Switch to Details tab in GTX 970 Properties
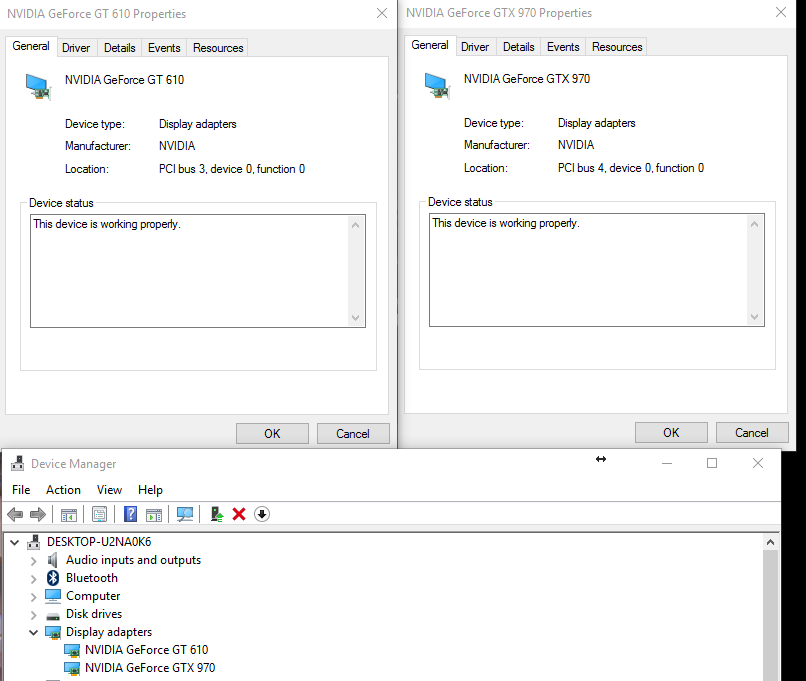 pyautogui.click(x=519, y=47)
